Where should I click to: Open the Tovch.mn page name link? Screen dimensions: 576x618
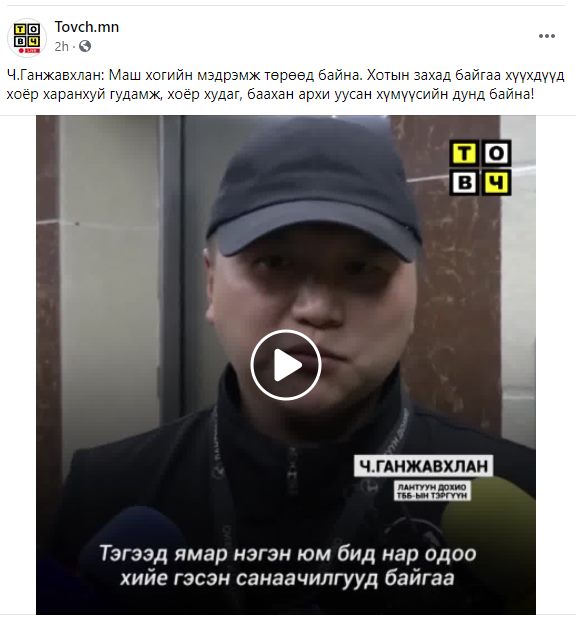(87, 27)
